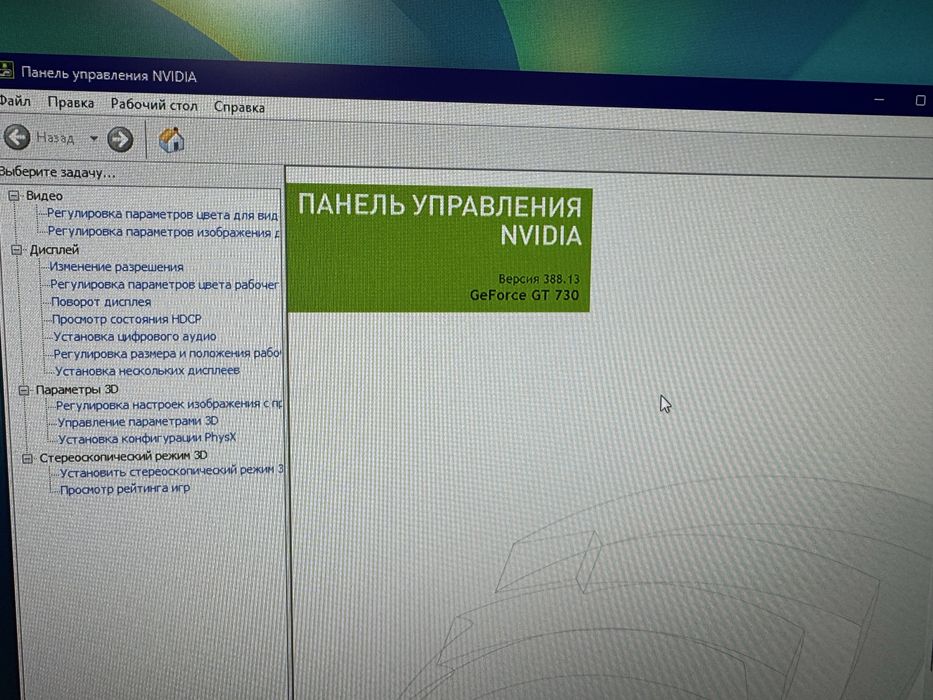The width and height of the screenshot is (933, 700).
Task: Open the Правка menu
Action: (71, 102)
